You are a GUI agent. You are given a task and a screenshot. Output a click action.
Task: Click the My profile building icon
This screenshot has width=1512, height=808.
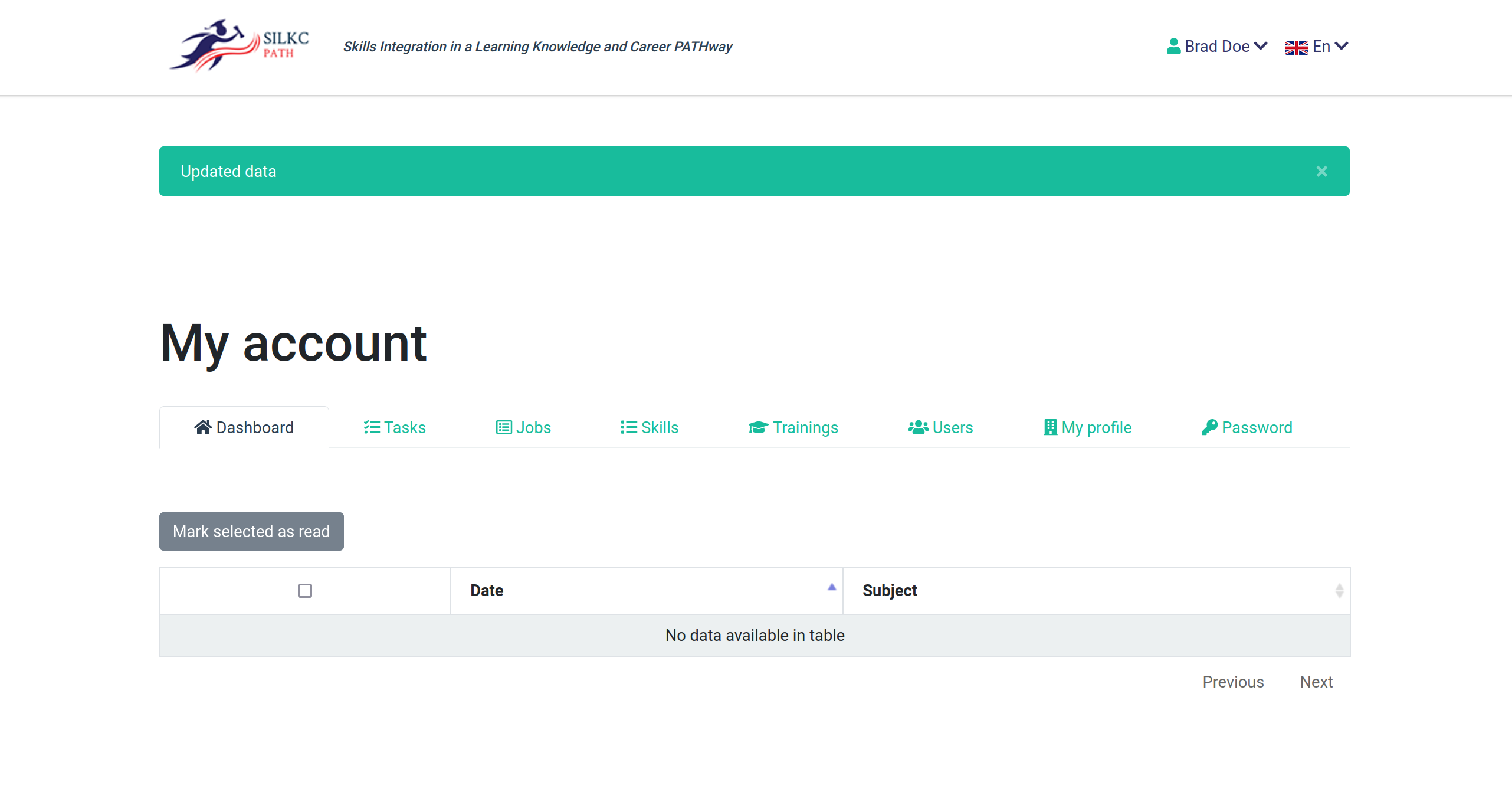tap(1049, 427)
